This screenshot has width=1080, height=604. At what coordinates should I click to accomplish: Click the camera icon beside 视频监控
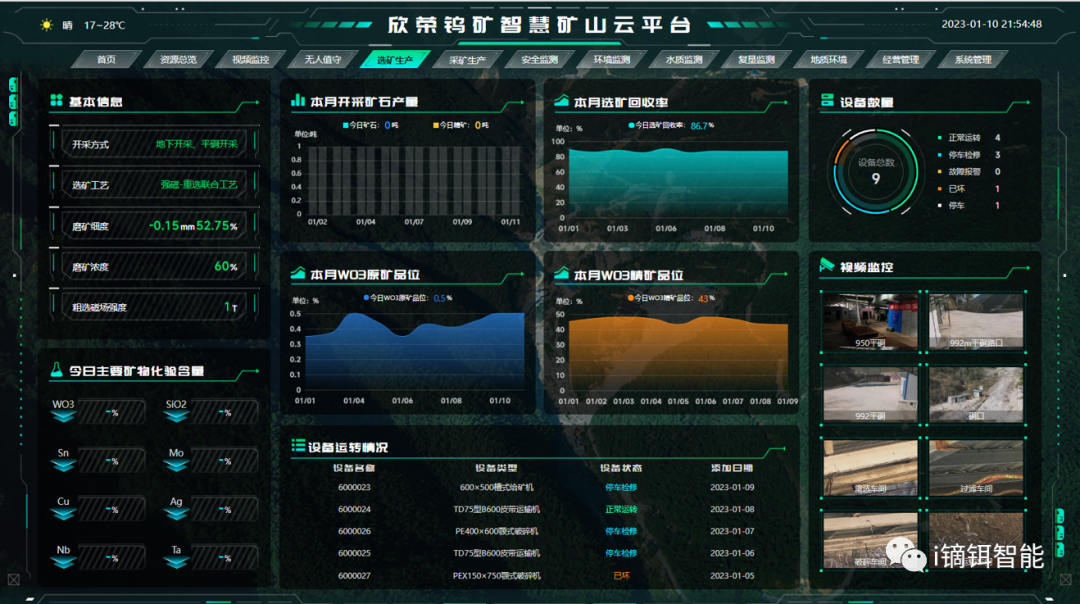pos(827,266)
